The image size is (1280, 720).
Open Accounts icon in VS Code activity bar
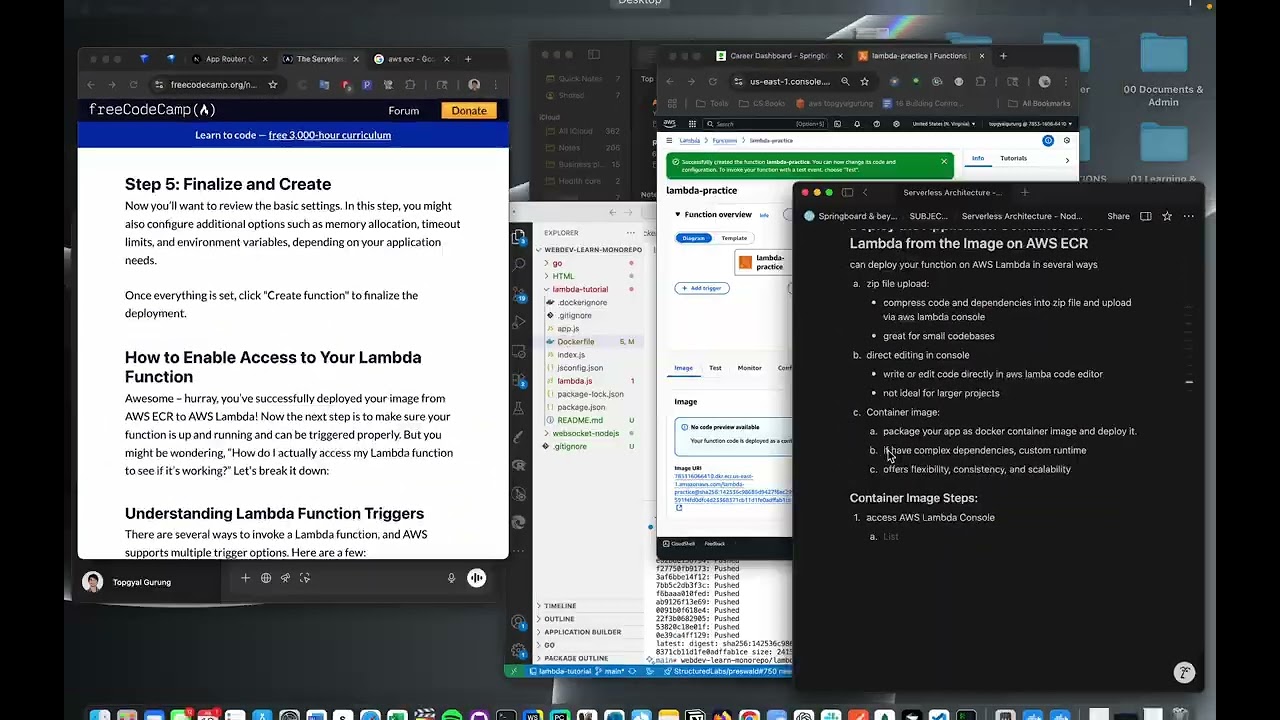point(518,622)
